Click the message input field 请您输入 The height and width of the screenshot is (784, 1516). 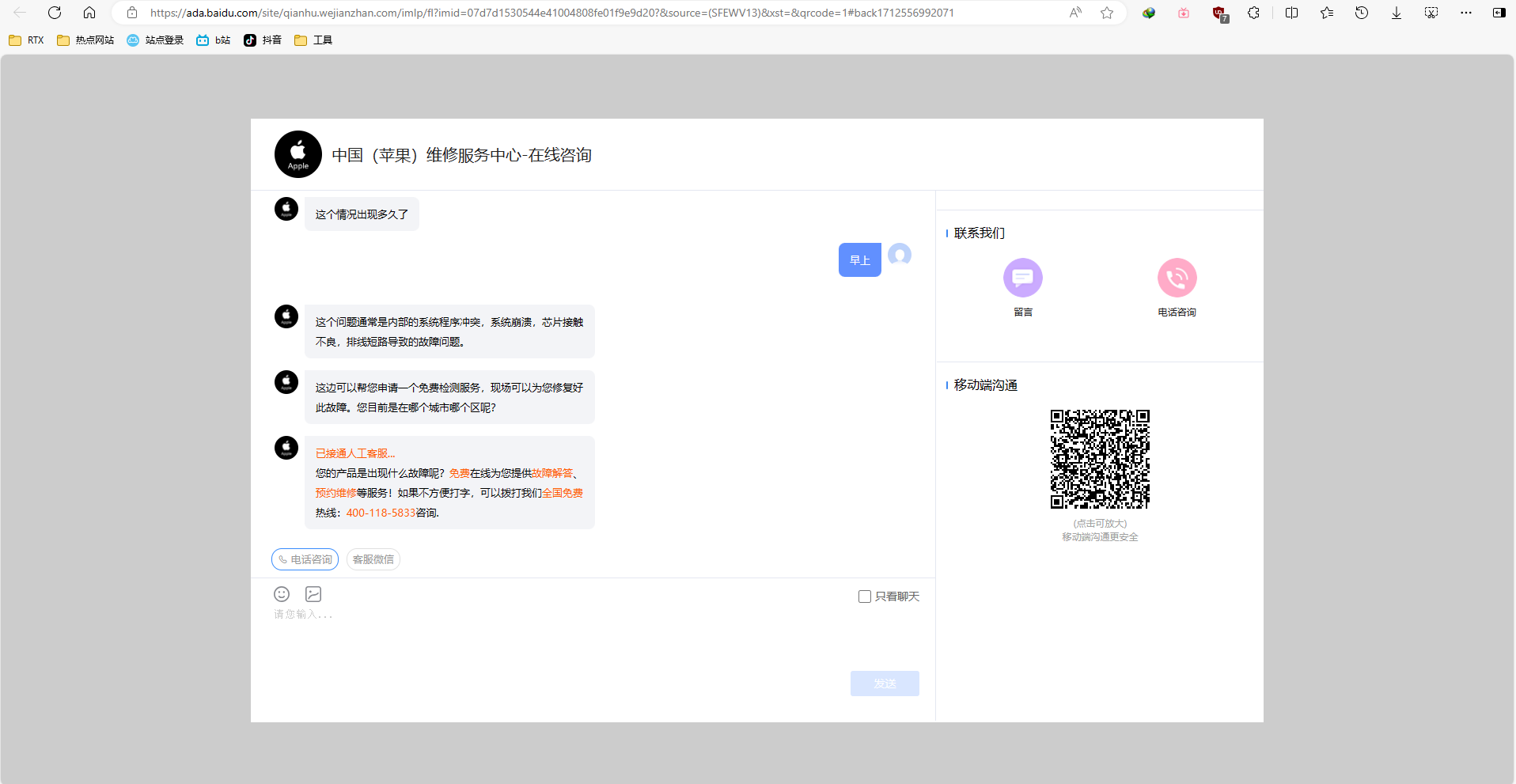[554, 633]
